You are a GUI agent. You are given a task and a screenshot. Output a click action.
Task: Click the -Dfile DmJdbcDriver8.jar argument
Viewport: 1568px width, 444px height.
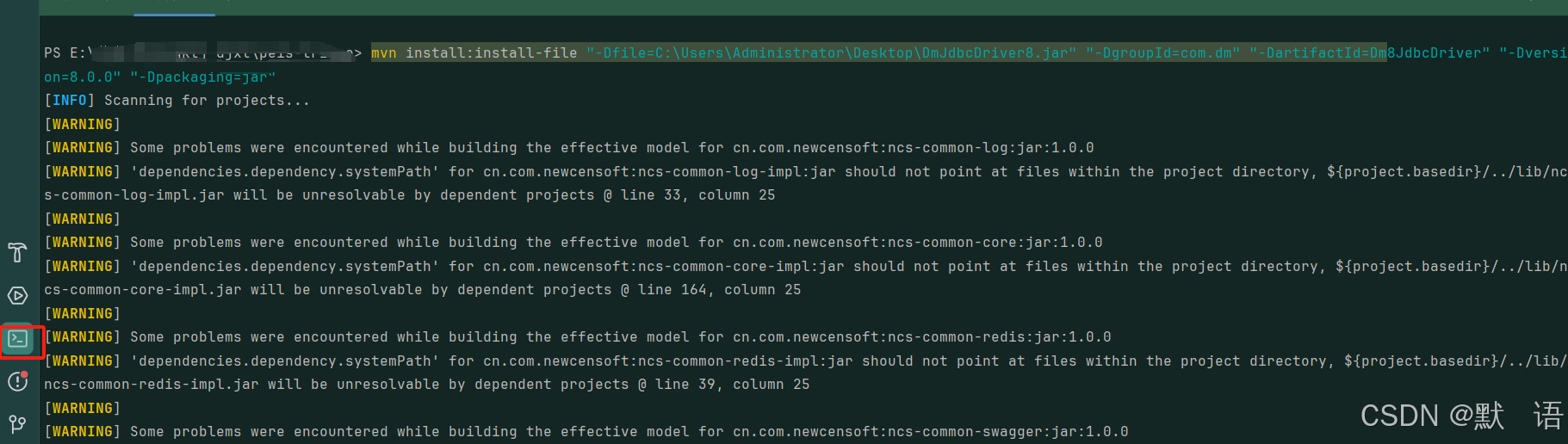832,53
